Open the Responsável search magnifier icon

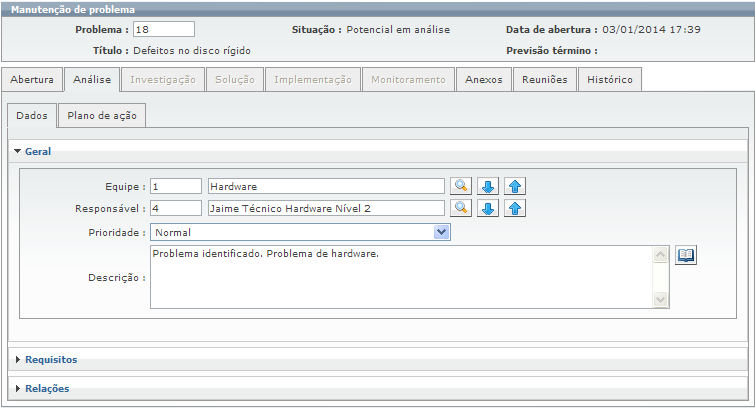pyautogui.click(x=461, y=208)
